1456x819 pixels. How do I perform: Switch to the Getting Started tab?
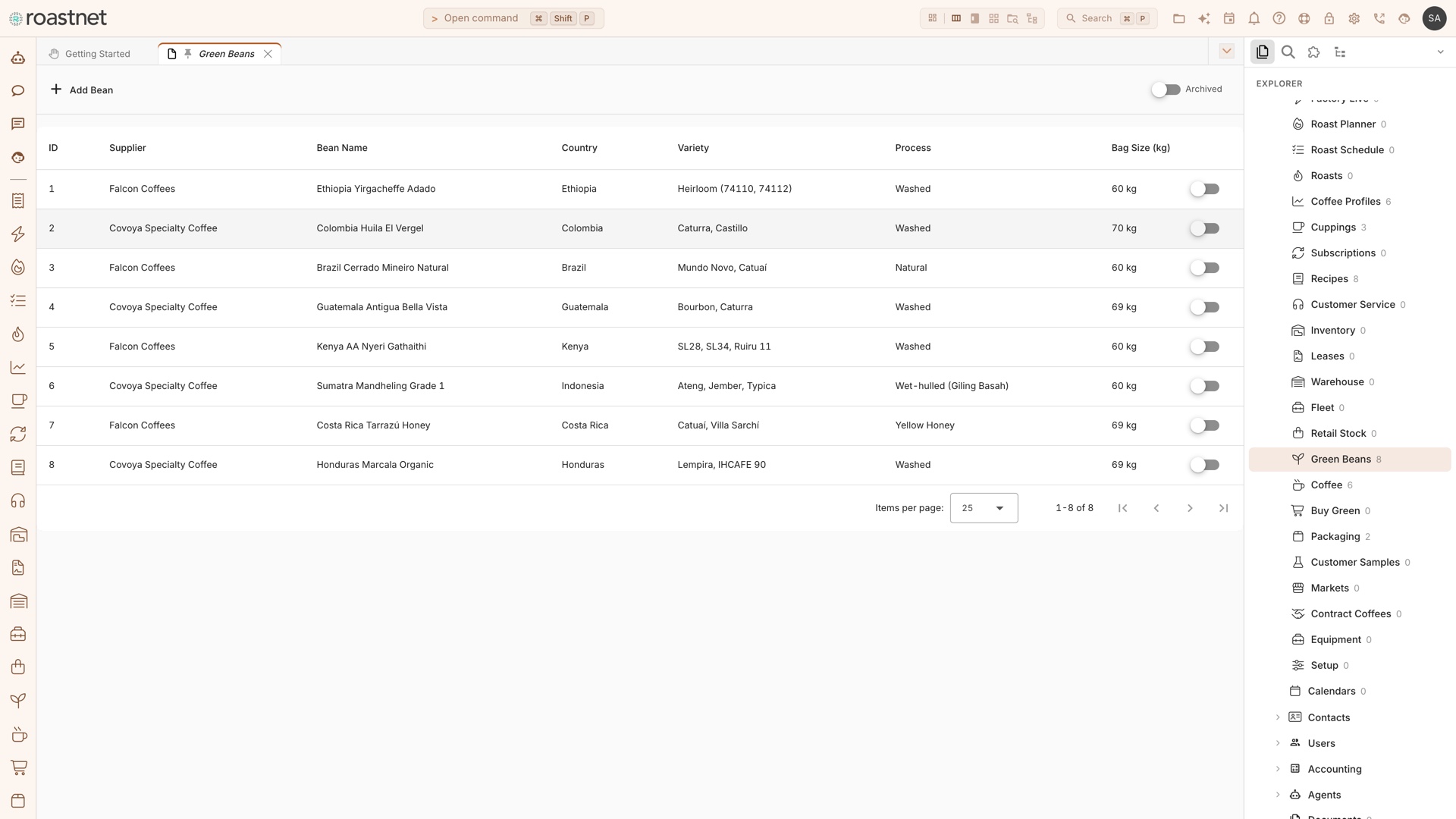(x=89, y=54)
